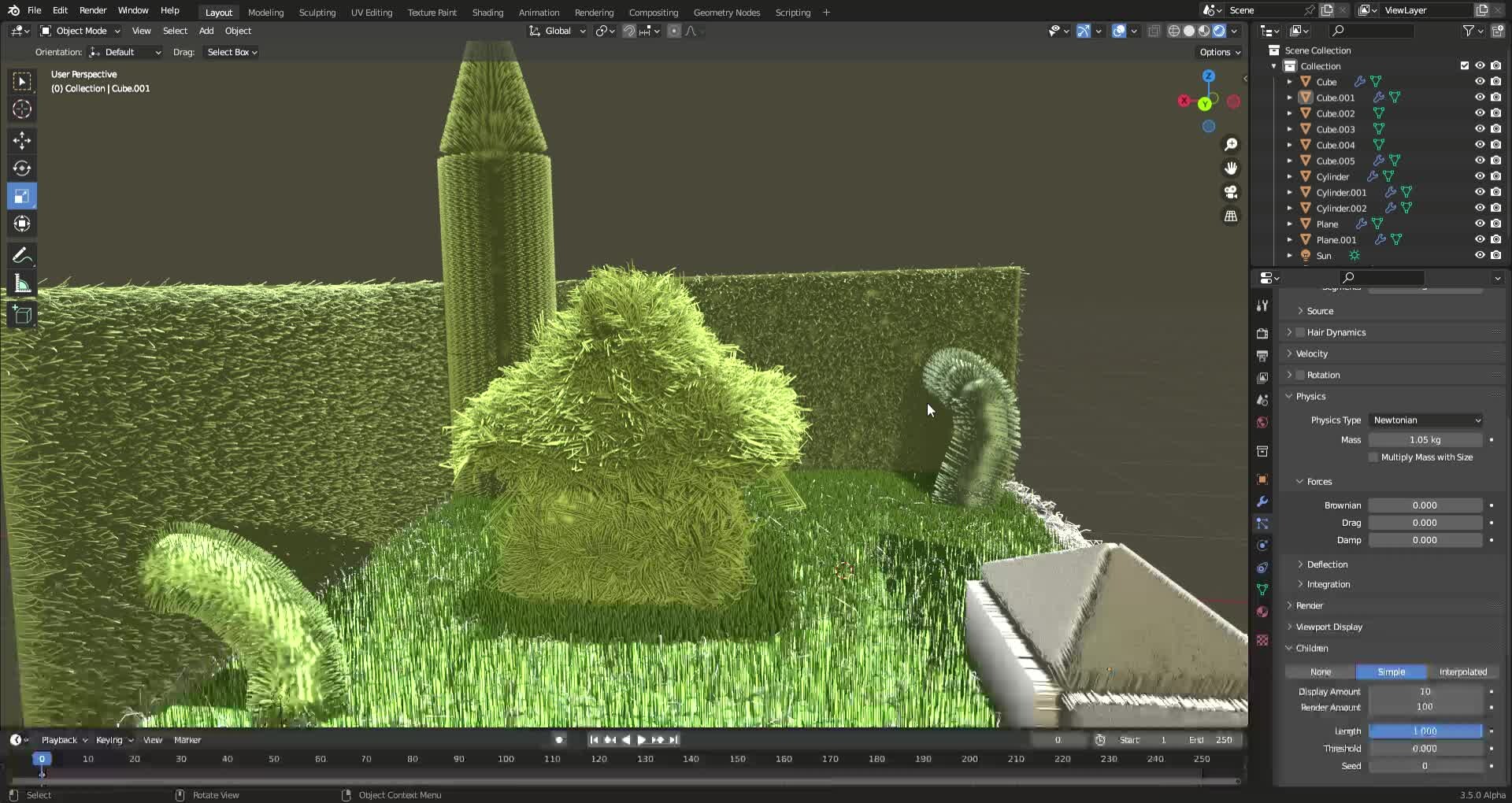This screenshot has height=803, width=1512.
Task: Expand the Deflection panel
Action: point(1329,564)
